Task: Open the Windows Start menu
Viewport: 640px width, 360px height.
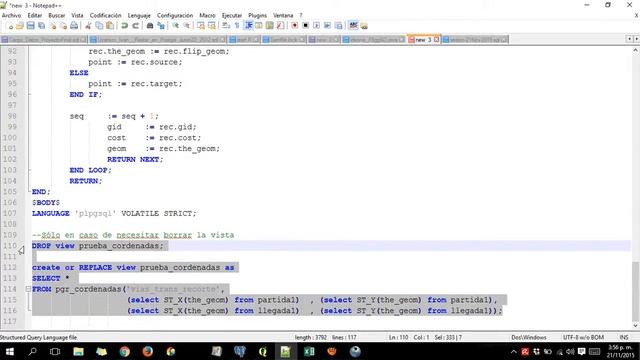Action: coord(10,351)
